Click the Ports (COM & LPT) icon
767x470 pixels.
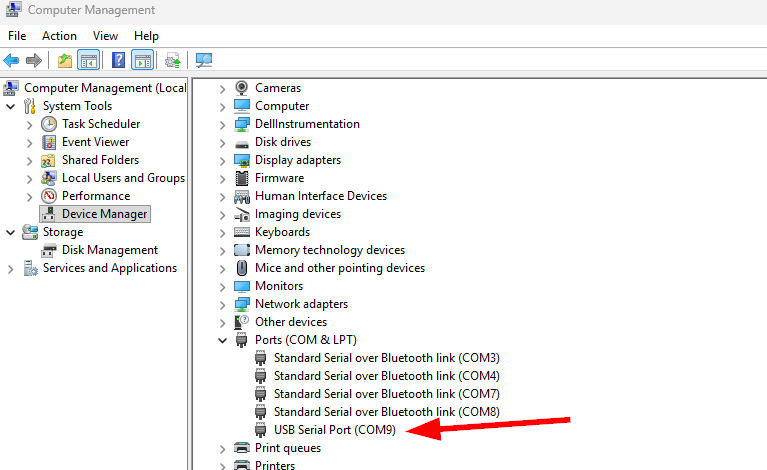click(x=242, y=340)
